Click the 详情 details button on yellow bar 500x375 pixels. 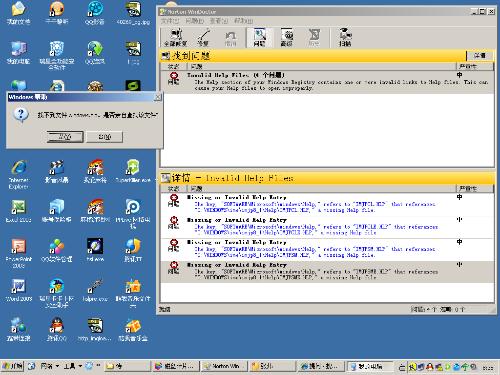pyautogui.click(x=479, y=55)
